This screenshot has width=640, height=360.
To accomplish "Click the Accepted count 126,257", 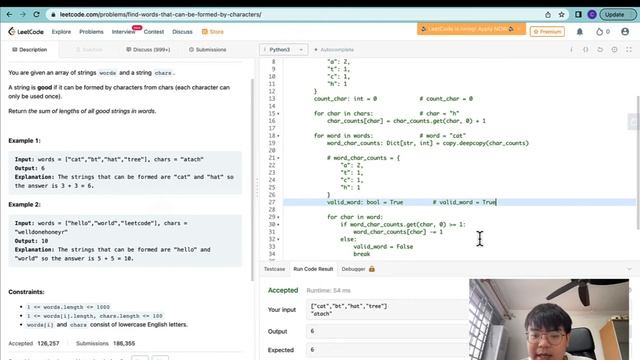I will (x=48, y=343).
